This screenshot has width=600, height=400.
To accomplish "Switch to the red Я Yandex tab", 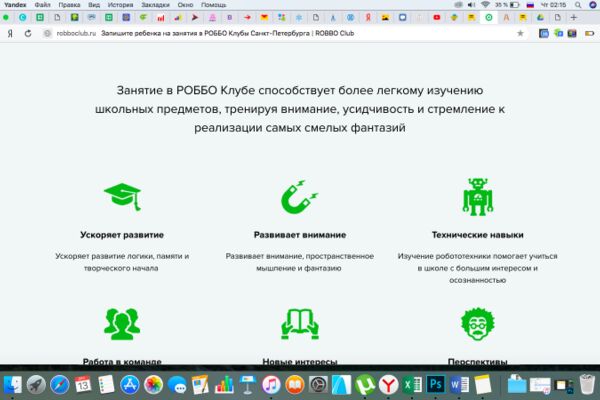I will tap(368, 17).
